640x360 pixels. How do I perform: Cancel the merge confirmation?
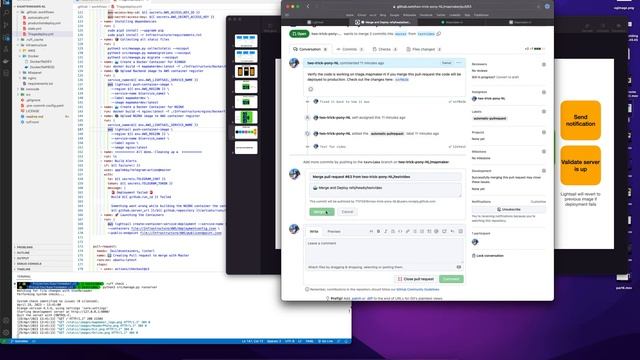347,212
